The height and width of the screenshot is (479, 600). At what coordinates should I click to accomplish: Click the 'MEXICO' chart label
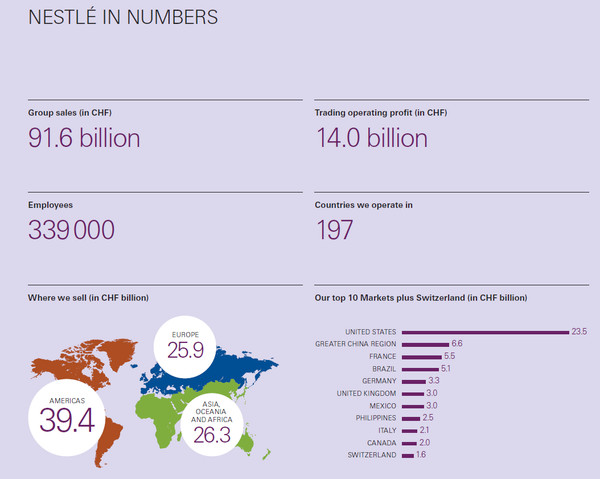(383, 406)
